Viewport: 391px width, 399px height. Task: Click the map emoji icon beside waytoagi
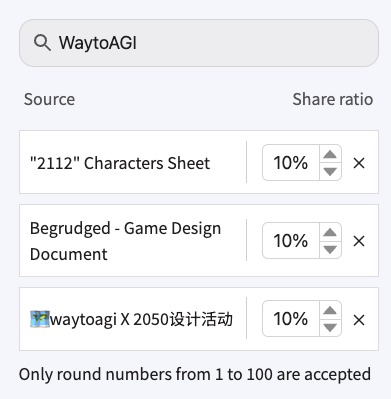[x=40, y=319]
